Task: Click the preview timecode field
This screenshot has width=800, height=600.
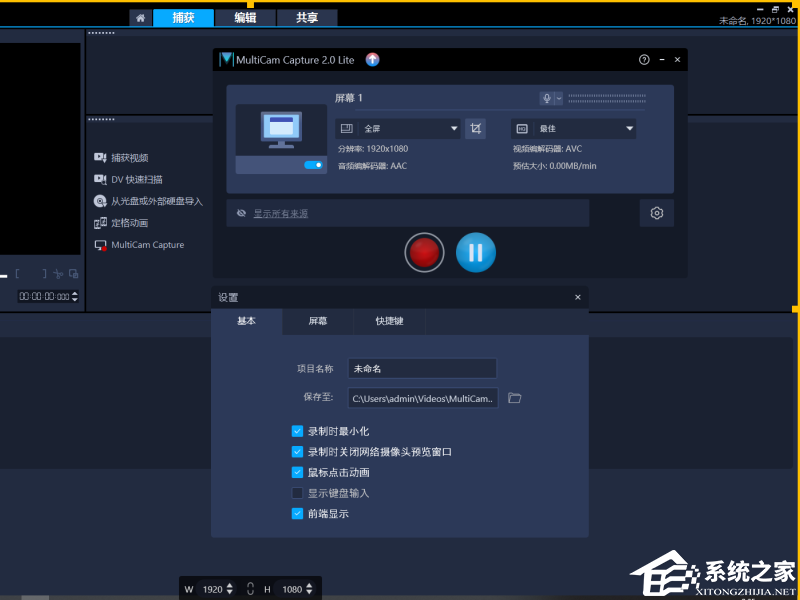Action: pos(44,296)
